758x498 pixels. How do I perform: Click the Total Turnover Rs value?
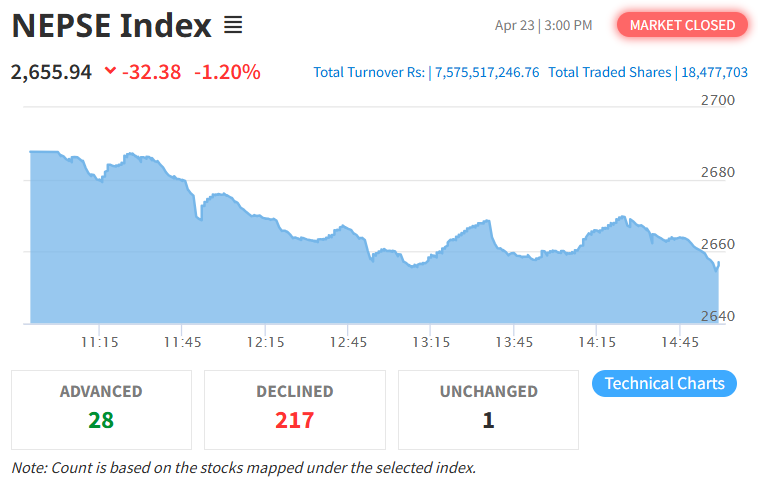[487, 72]
